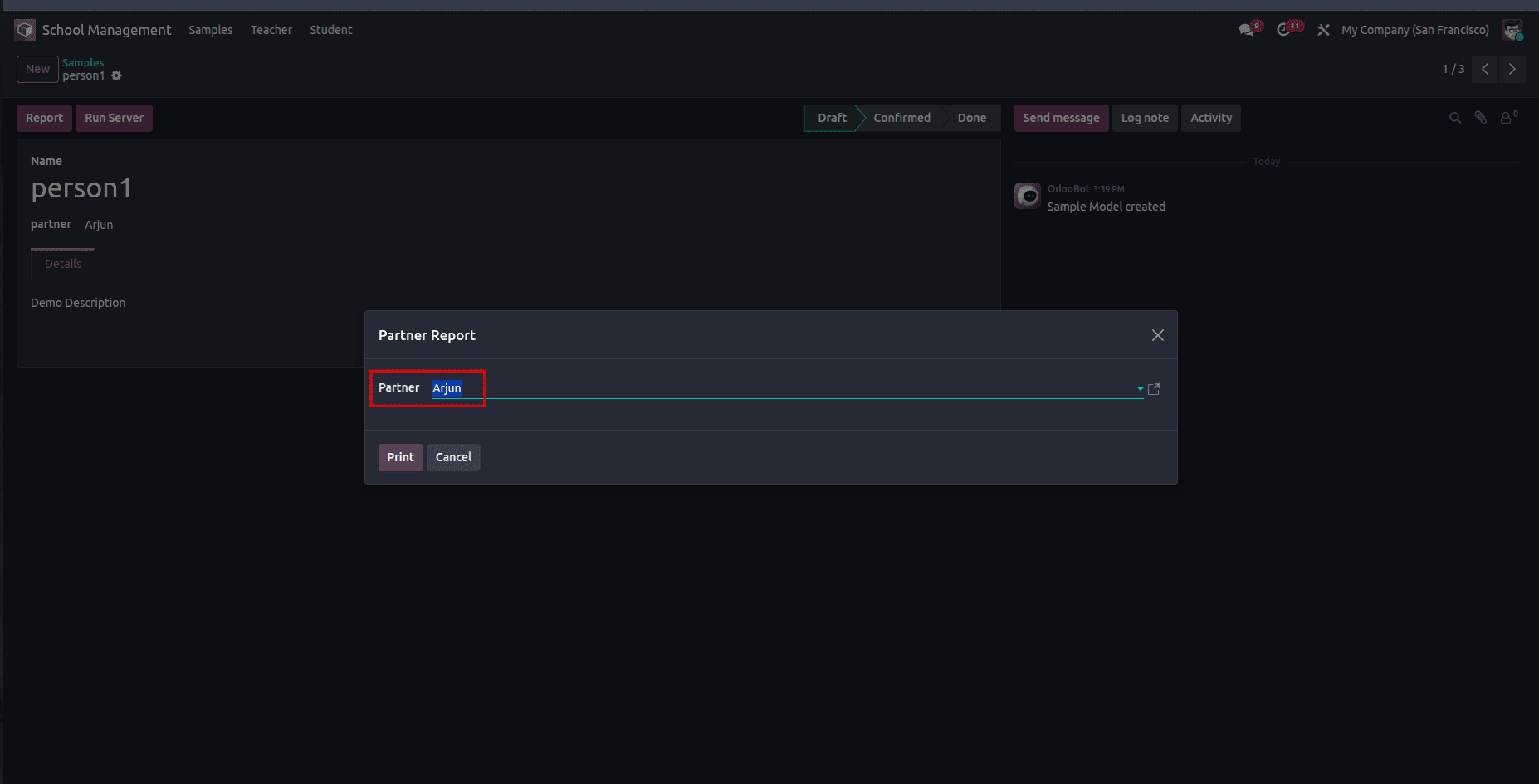This screenshot has width=1539, height=784.
Task: Open the followers person icon
Action: point(1507,118)
